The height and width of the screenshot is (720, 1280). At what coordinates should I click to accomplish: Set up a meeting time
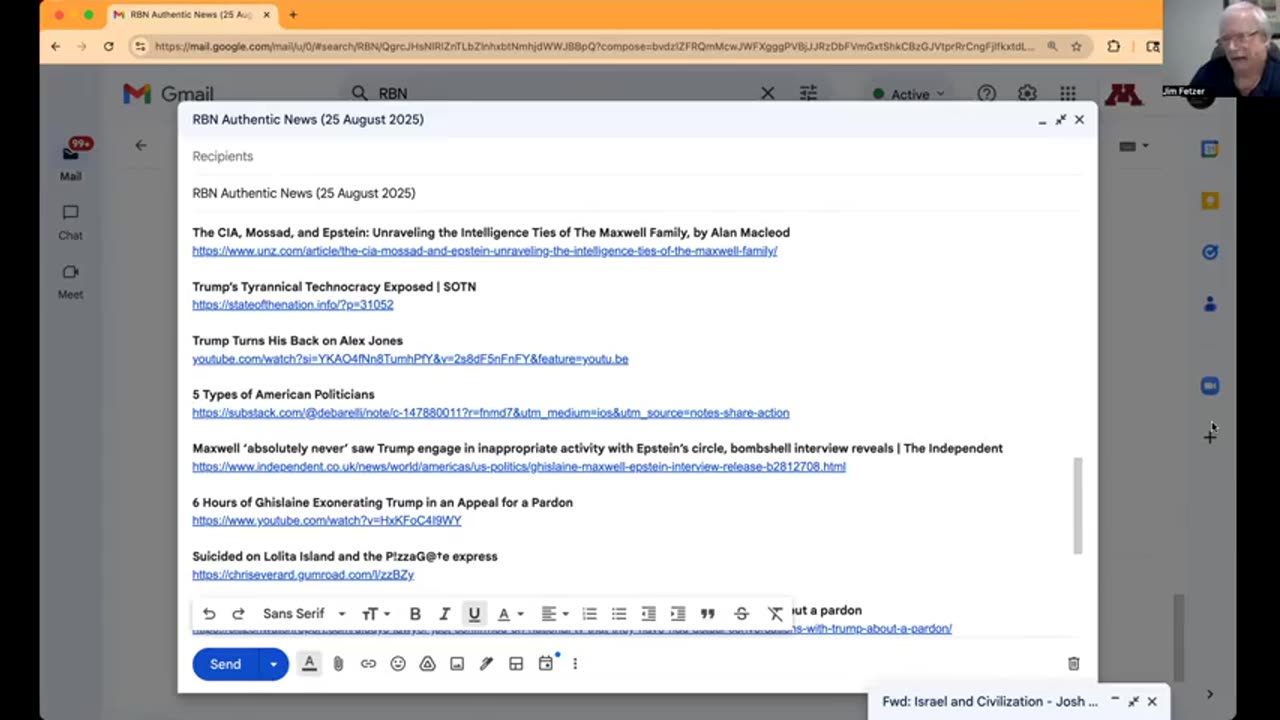(x=546, y=664)
